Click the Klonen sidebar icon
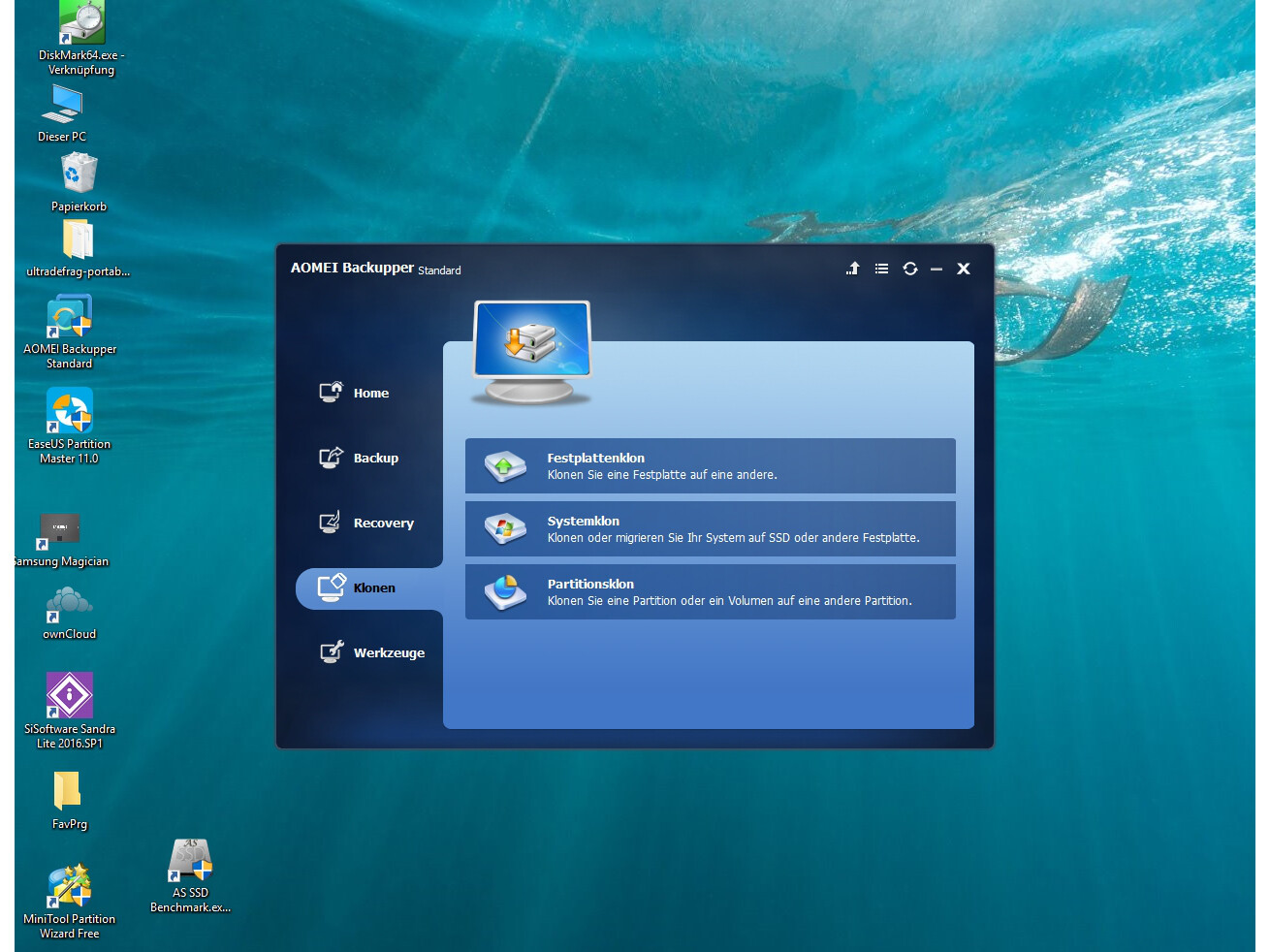The height and width of the screenshot is (952, 1270). pyautogui.click(x=332, y=587)
